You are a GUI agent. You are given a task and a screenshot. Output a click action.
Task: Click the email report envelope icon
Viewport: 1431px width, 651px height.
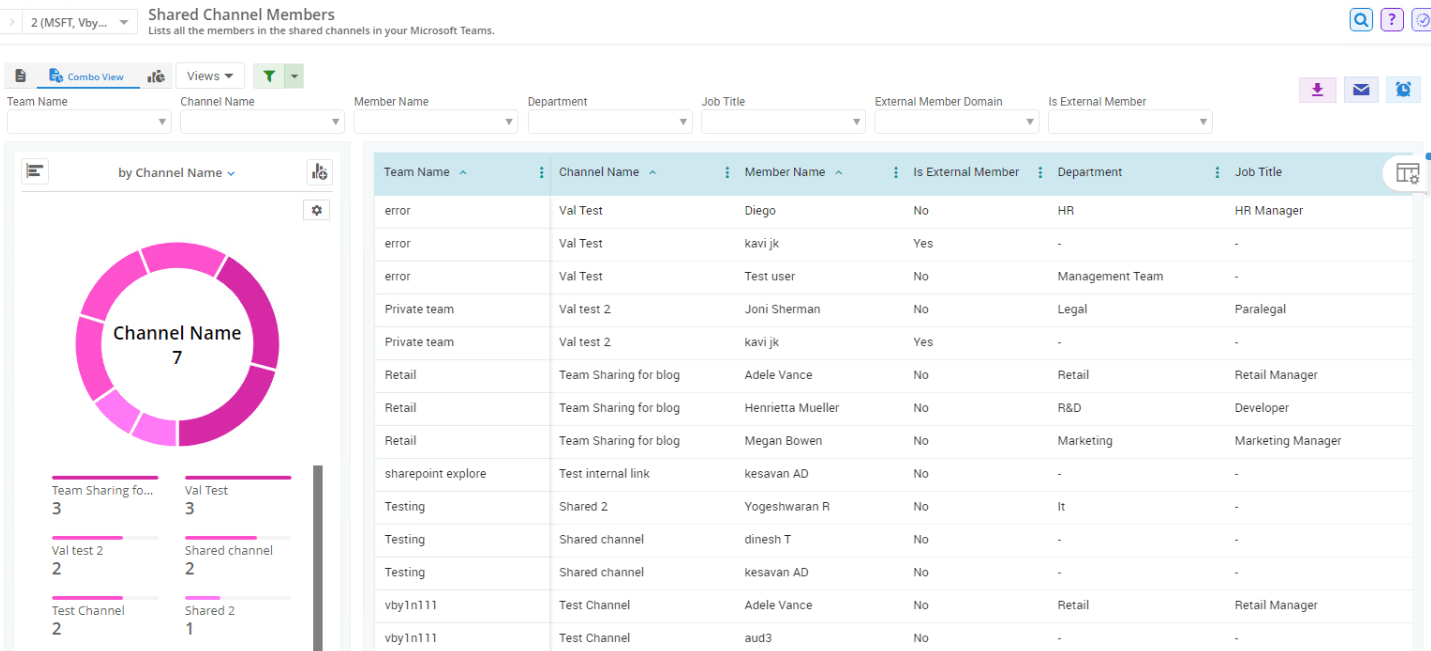pos(1360,90)
